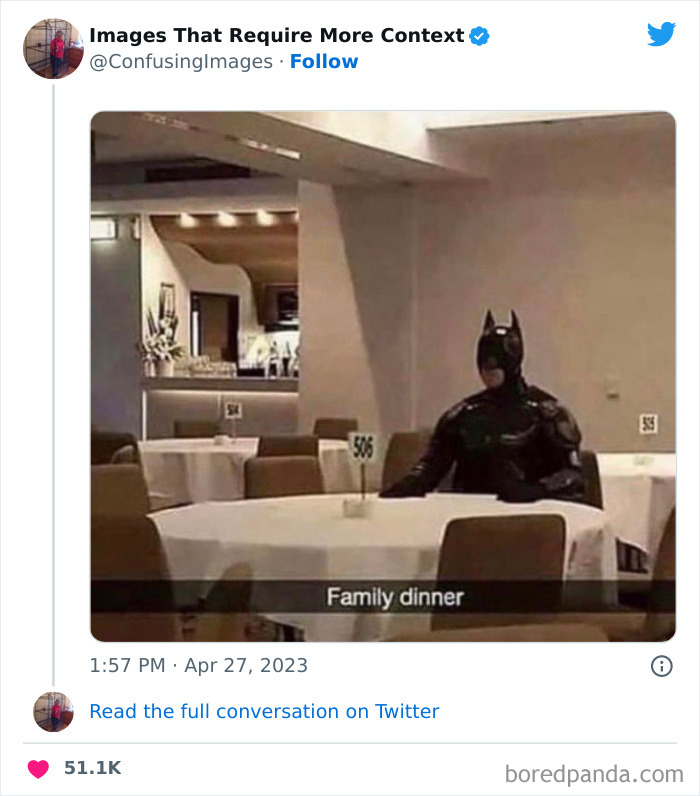
Task: Click the vertical thread line under the avatar
Action: click(53, 380)
